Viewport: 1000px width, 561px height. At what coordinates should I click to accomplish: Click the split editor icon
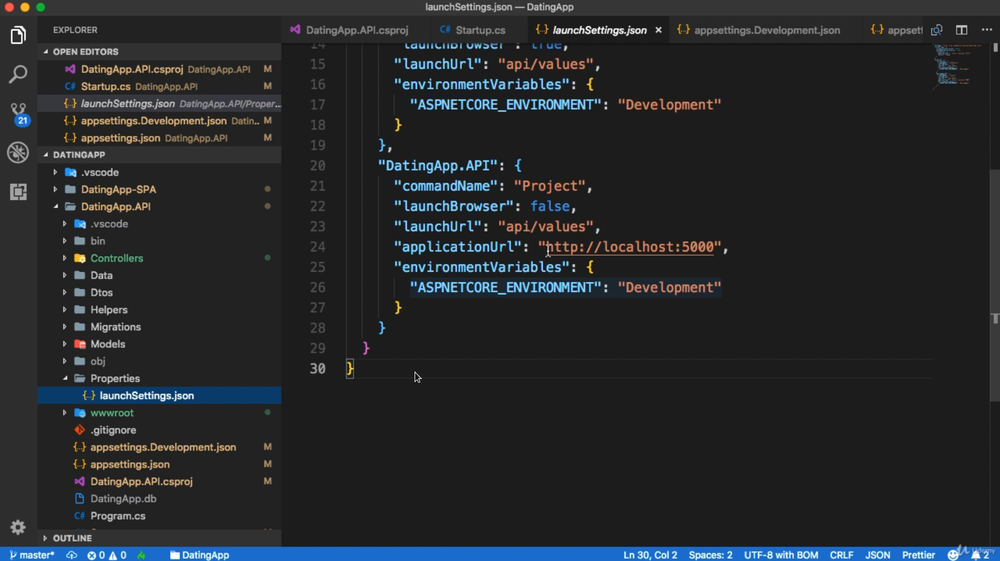pos(961,30)
